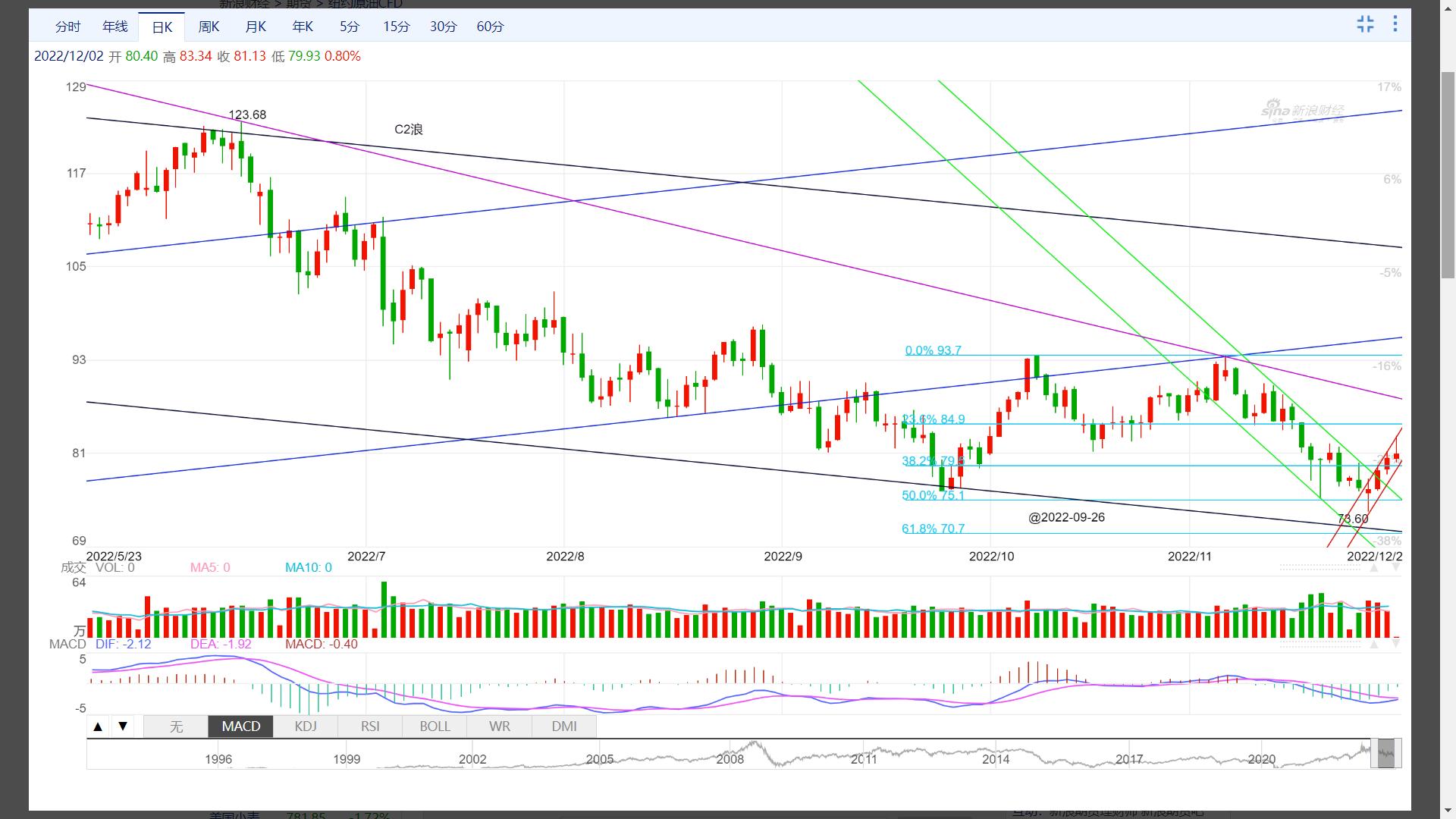The image size is (1456, 819).
Task: Open the 分时 intraday tab
Action: 67,27
